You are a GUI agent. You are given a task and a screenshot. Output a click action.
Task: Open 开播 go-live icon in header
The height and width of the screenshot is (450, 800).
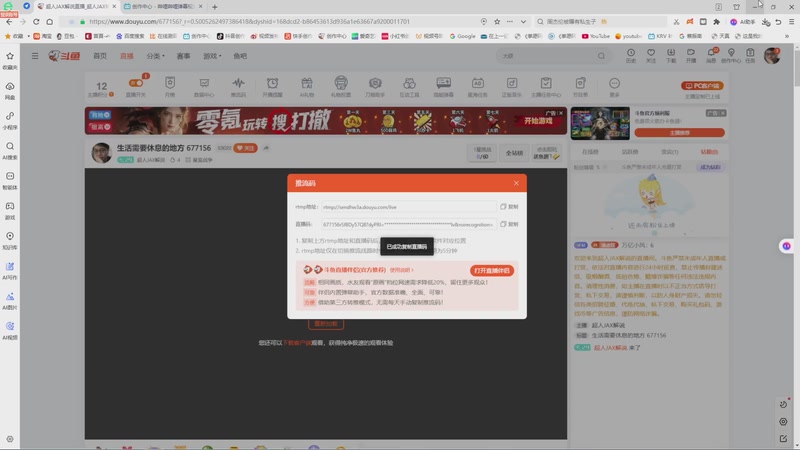pyautogui.click(x=691, y=56)
